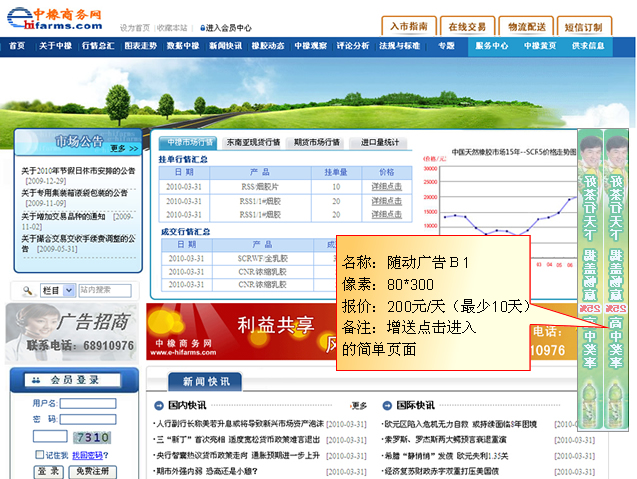Image resolution: width=637 pixels, height=479 pixels.
Task: Click the 国际快讯 blue arrow icon
Action: 387,405
